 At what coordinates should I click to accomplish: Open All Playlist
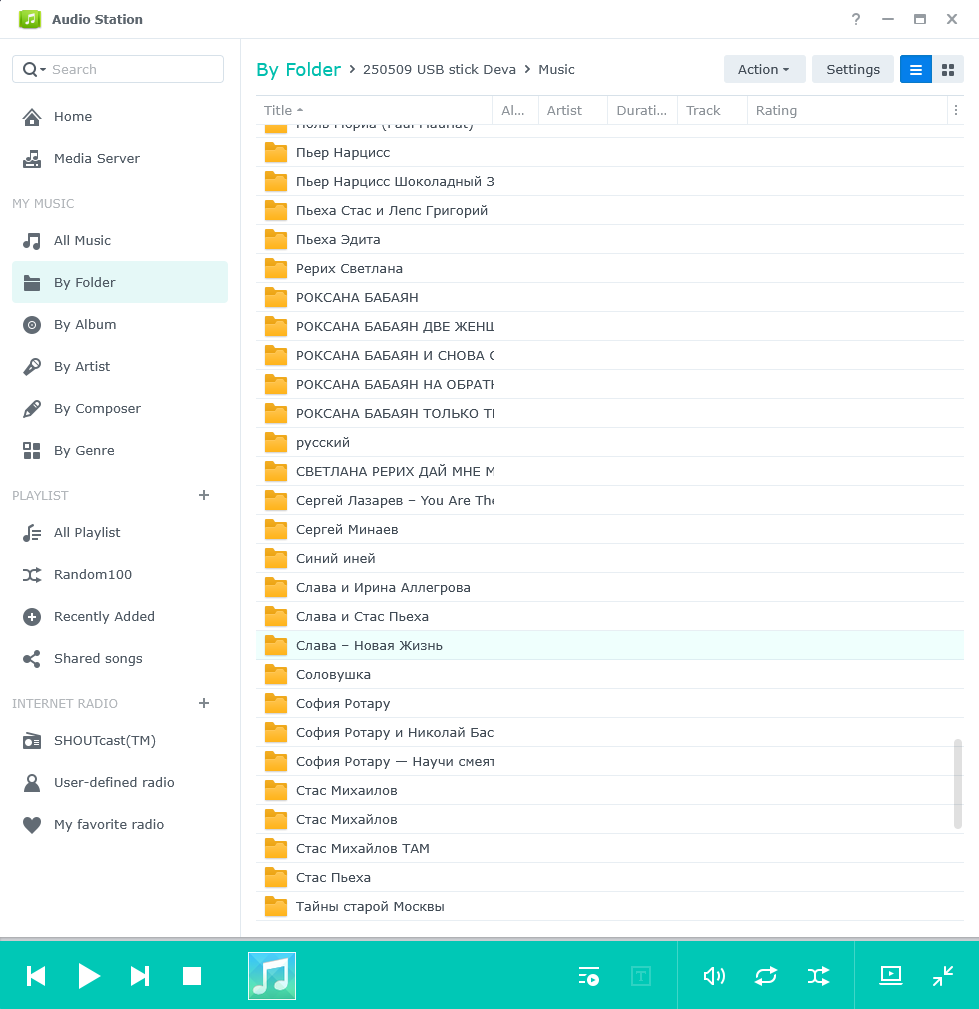point(120,533)
